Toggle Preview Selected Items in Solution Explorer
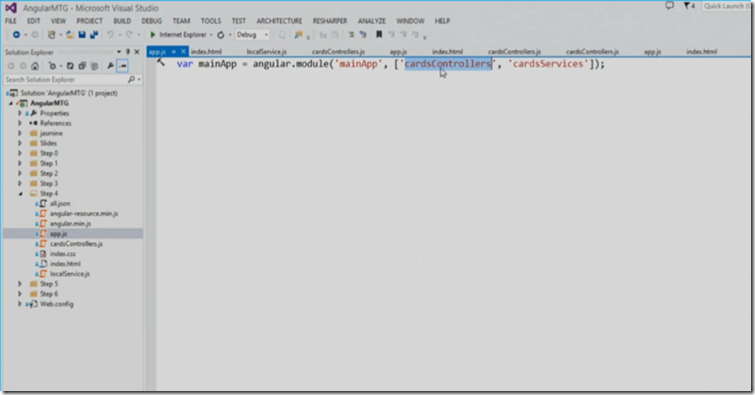The image size is (755, 395). tap(122, 66)
